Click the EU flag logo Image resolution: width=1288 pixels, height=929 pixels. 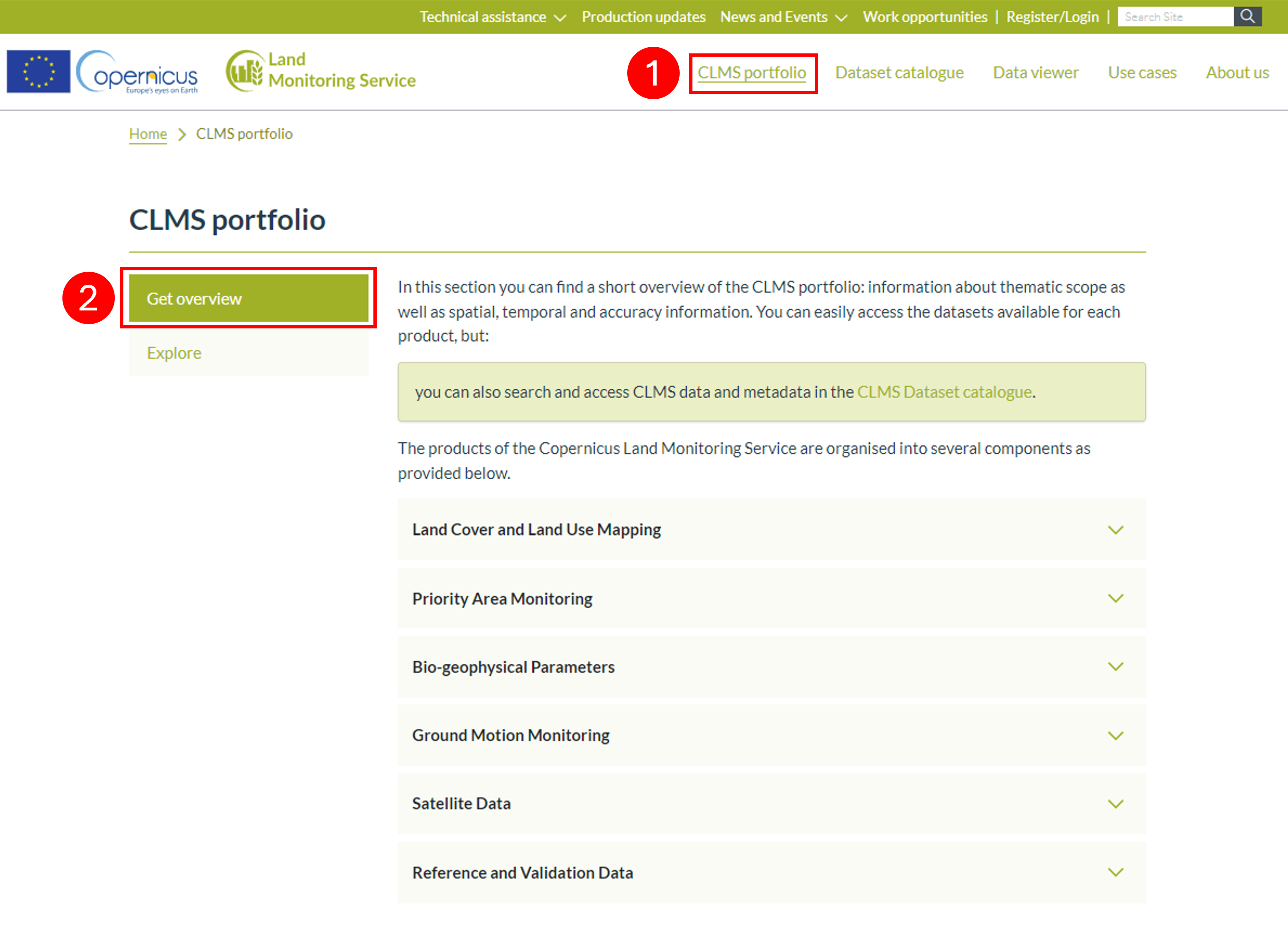pyautogui.click(x=39, y=71)
